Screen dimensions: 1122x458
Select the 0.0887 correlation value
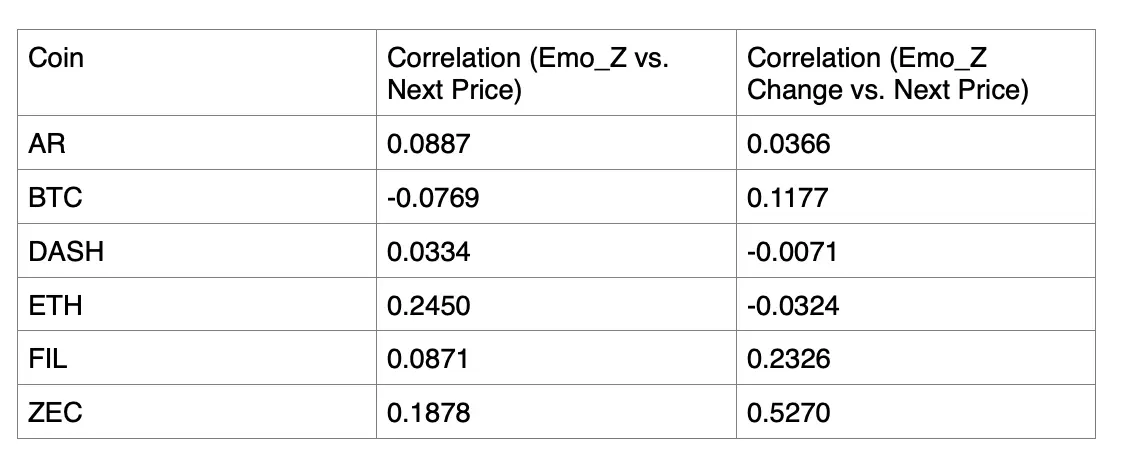[x=428, y=145]
